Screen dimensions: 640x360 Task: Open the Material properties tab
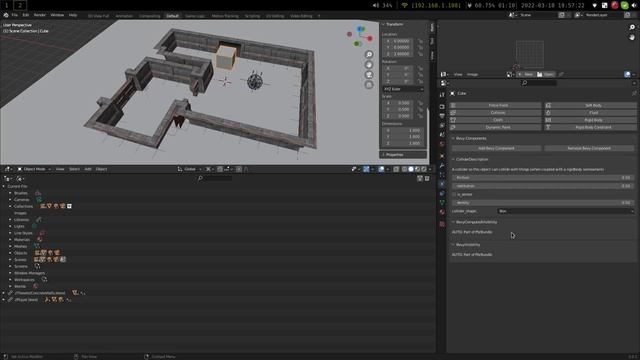[x=442, y=212]
